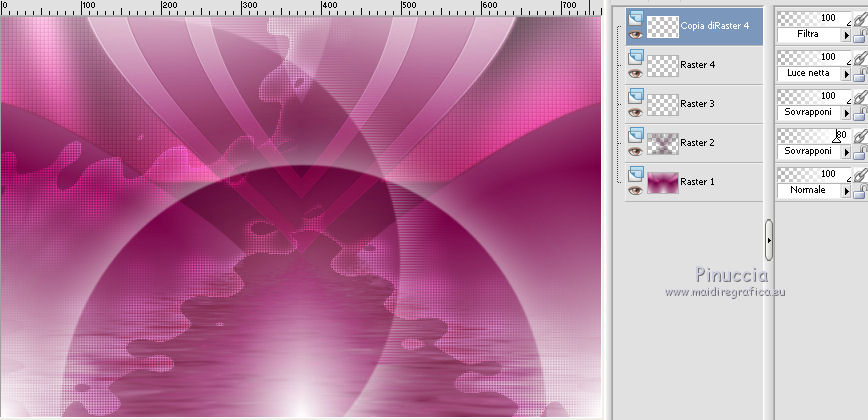This screenshot has height=420, width=868.
Task: Select the Raster 2 layer thumbnail
Action: coord(663,143)
